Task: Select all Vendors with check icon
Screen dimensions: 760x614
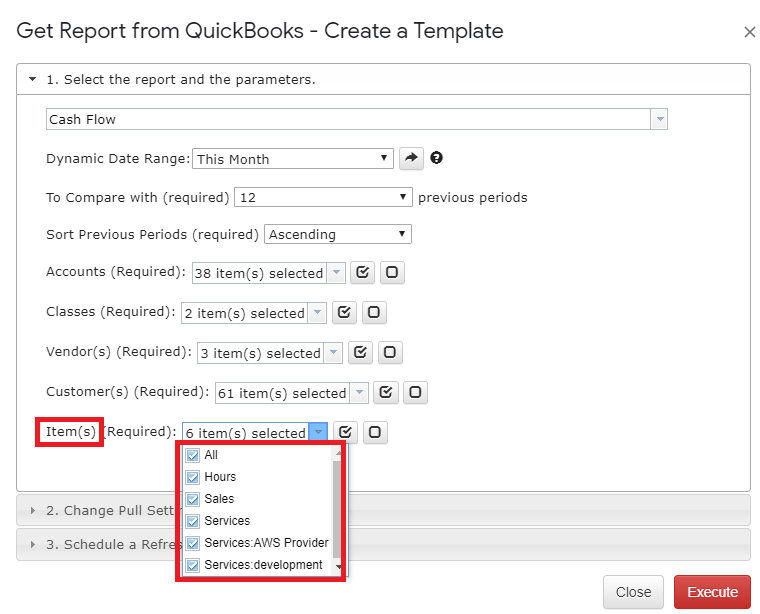Action: tap(360, 352)
